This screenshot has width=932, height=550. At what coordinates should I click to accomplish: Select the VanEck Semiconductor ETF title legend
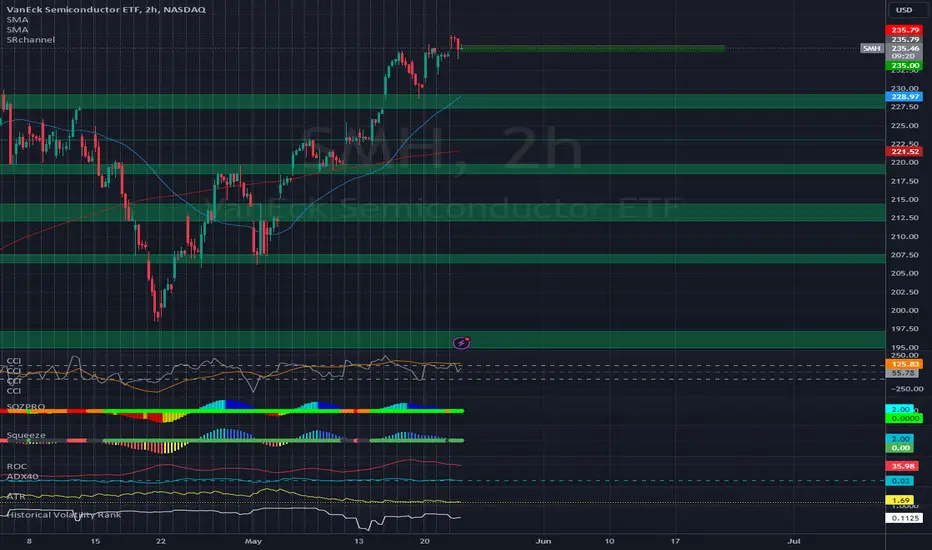click(x=106, y=10)
